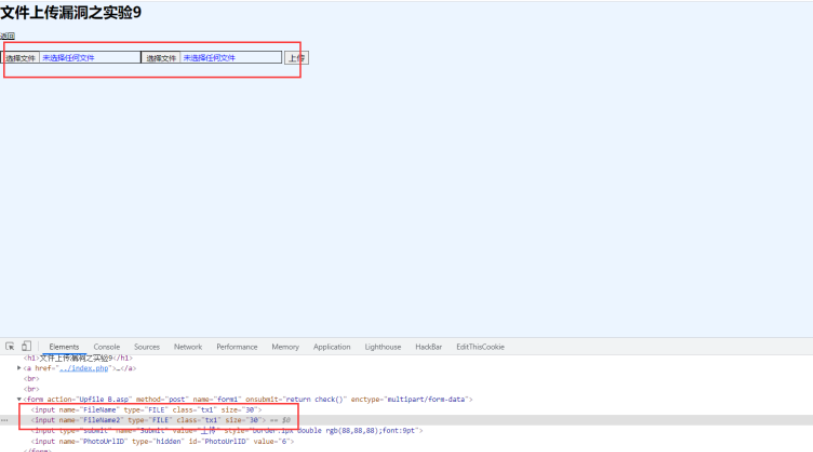Click the first 选择文件 file button
Image resolution: width=813 pixels, height=452 pixels.
point(21,58)
